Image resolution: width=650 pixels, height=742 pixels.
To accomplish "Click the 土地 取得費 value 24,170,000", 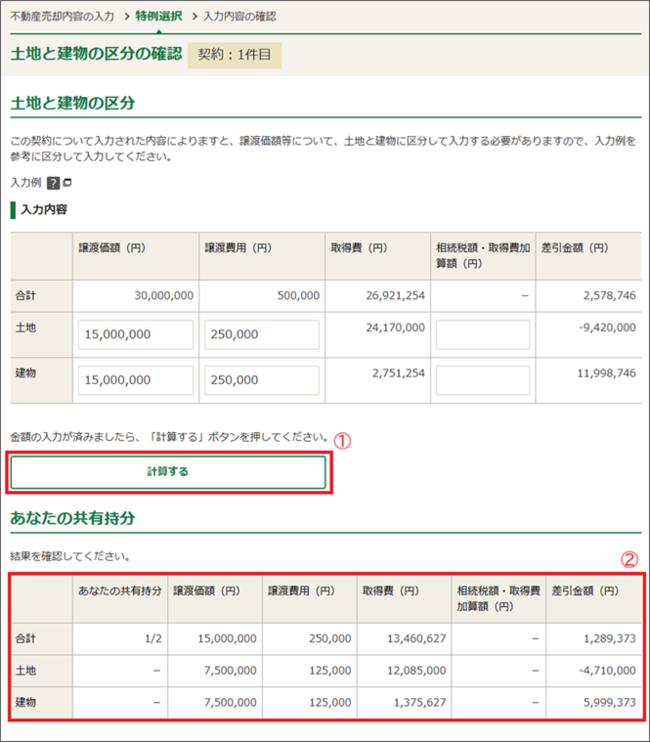I will [x=391, y=325].
